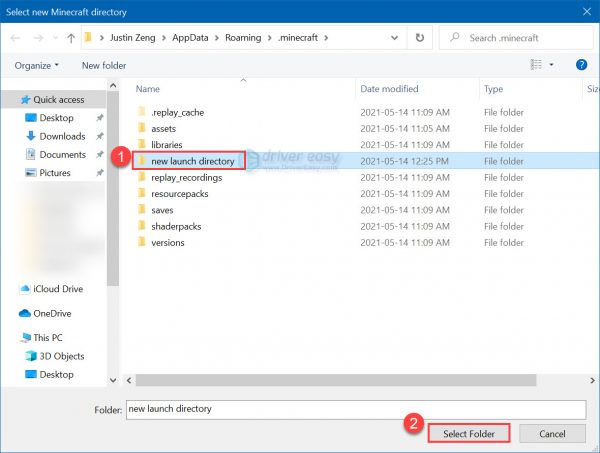This screenshot has height=453, width=600.
Task: Select the saves folder
Action: [162, 210]
